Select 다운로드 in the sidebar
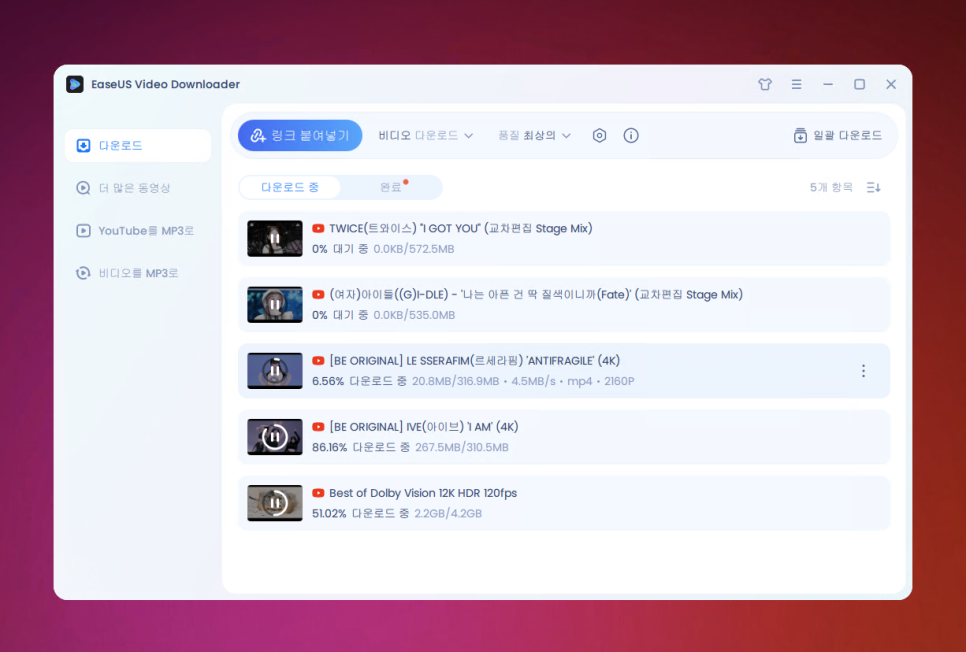Image resolution: width=966 pixels, height=652 pixels. click(138, 145)
